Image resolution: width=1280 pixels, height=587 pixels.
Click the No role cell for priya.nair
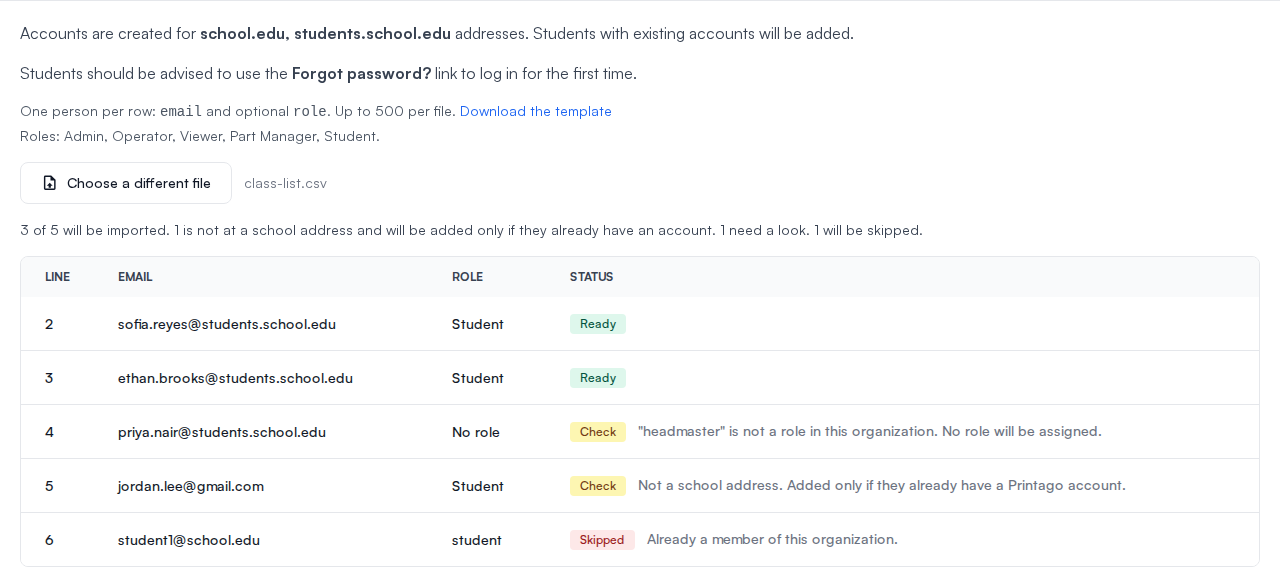476,432
